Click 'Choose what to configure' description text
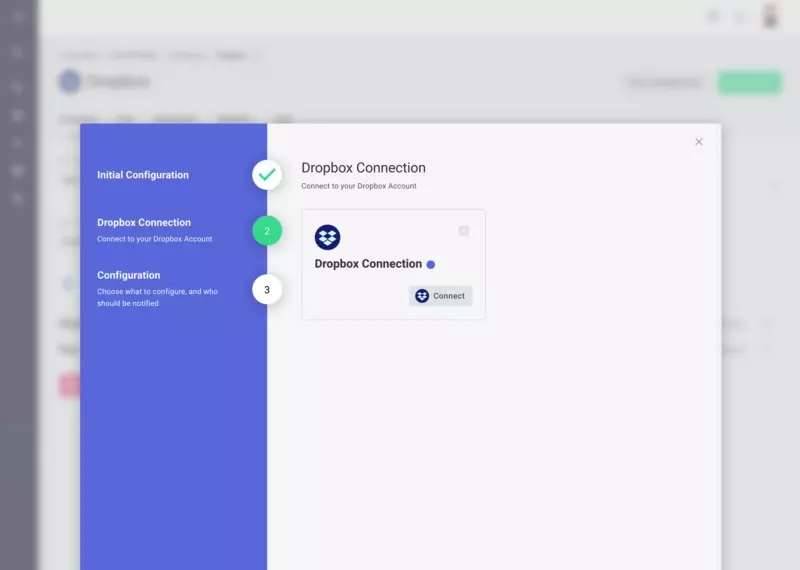This screenshot has height=570, width=800. pyautogui.click(x=157, y=297)
